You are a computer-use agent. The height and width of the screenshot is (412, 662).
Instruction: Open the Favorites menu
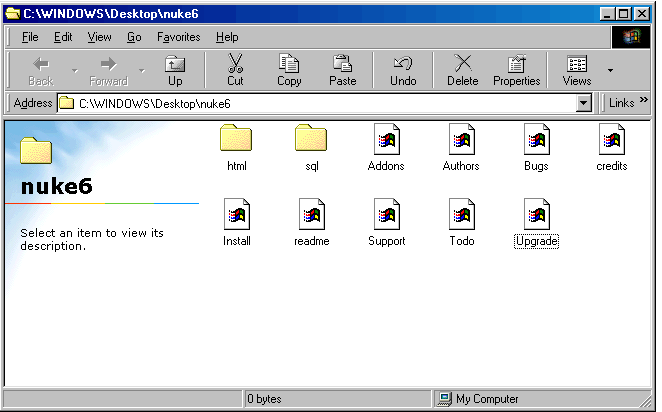(x=178, y=37)
